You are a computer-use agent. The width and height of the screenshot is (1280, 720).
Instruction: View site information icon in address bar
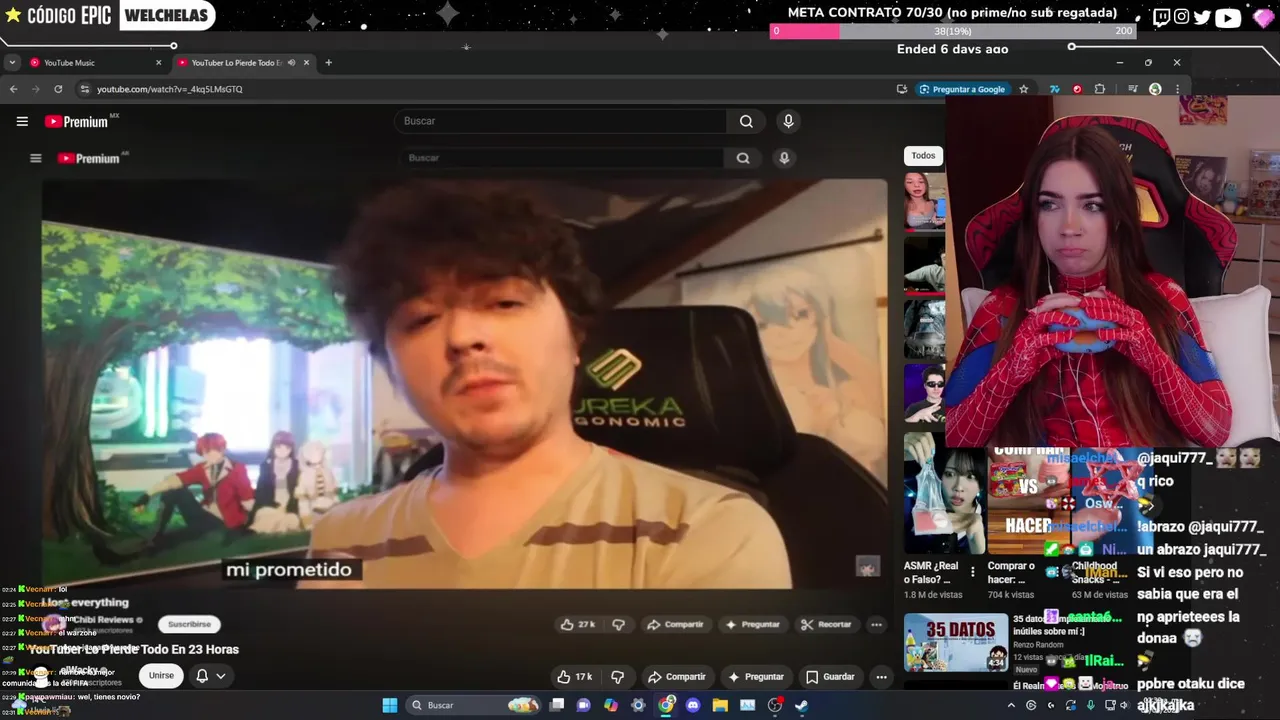point(84,89)
